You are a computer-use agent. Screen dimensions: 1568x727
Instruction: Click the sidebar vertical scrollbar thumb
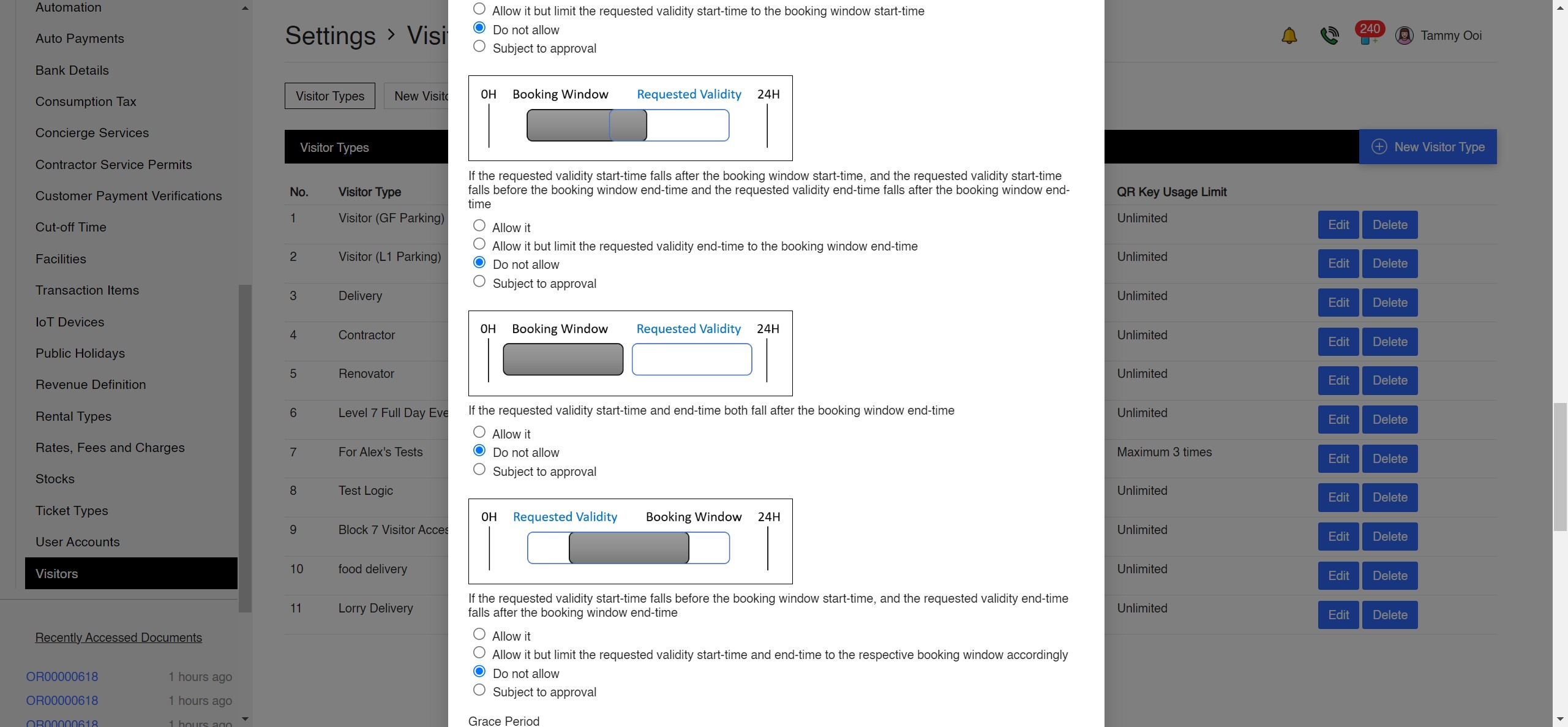(245, 447)
